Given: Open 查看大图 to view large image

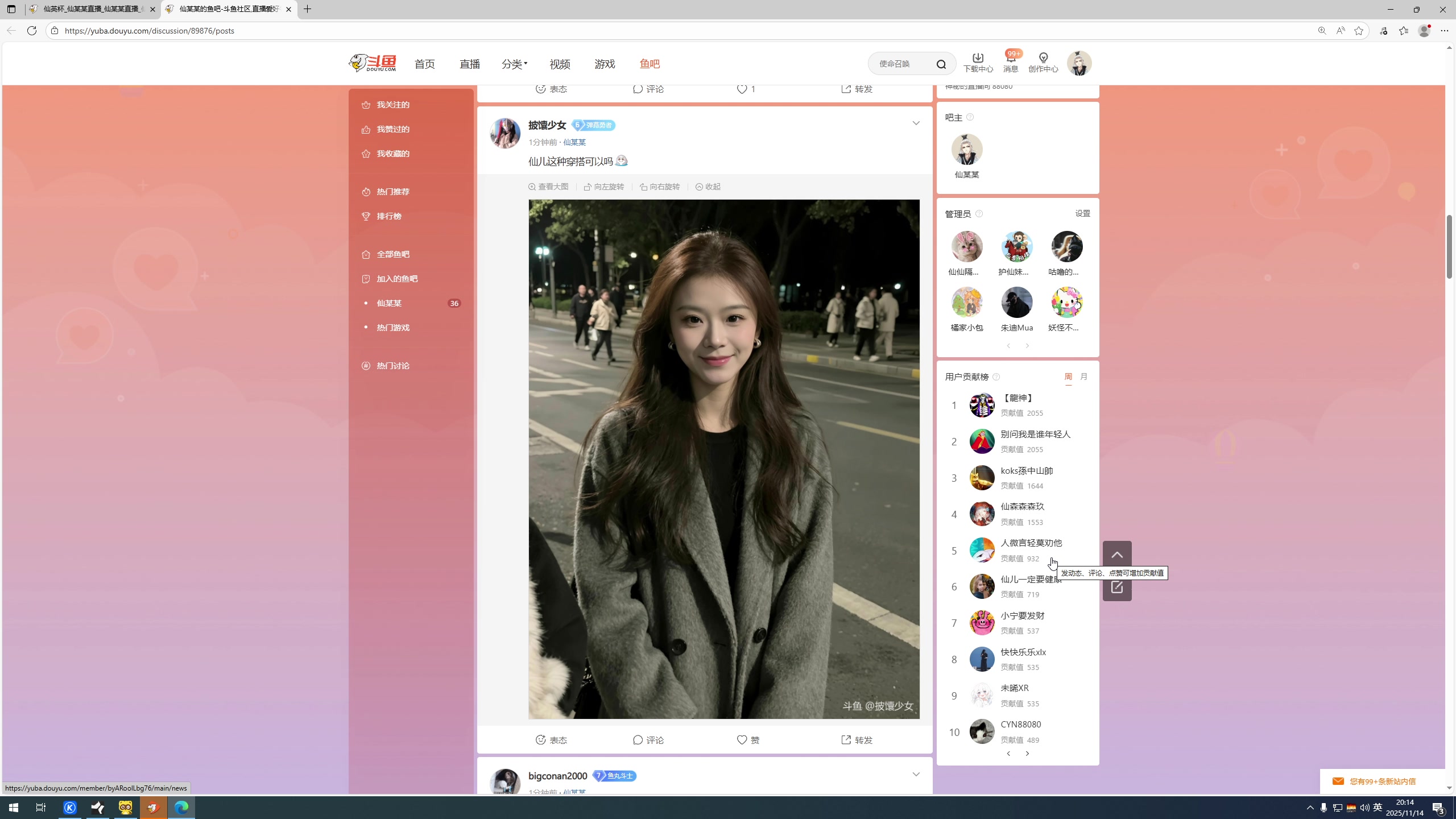Looking at the screenshot, I should tap(548, 186).
